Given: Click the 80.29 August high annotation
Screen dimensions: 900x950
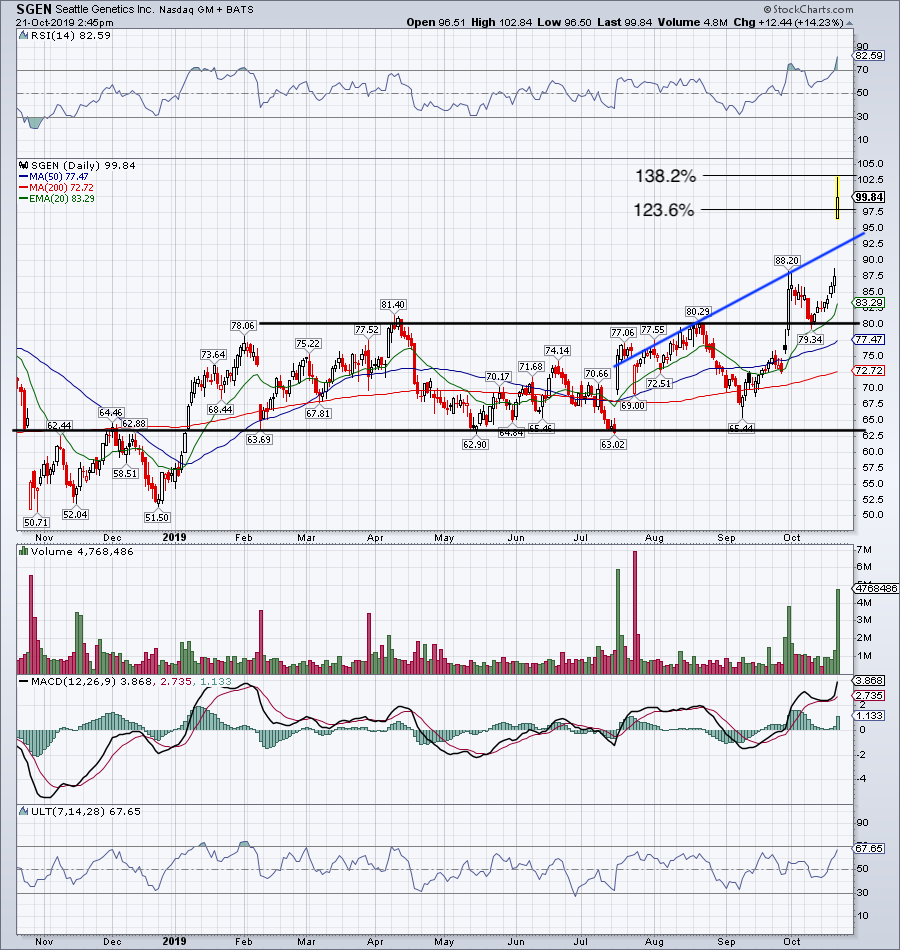Looking at the screenshot, I should pos(698,311).
